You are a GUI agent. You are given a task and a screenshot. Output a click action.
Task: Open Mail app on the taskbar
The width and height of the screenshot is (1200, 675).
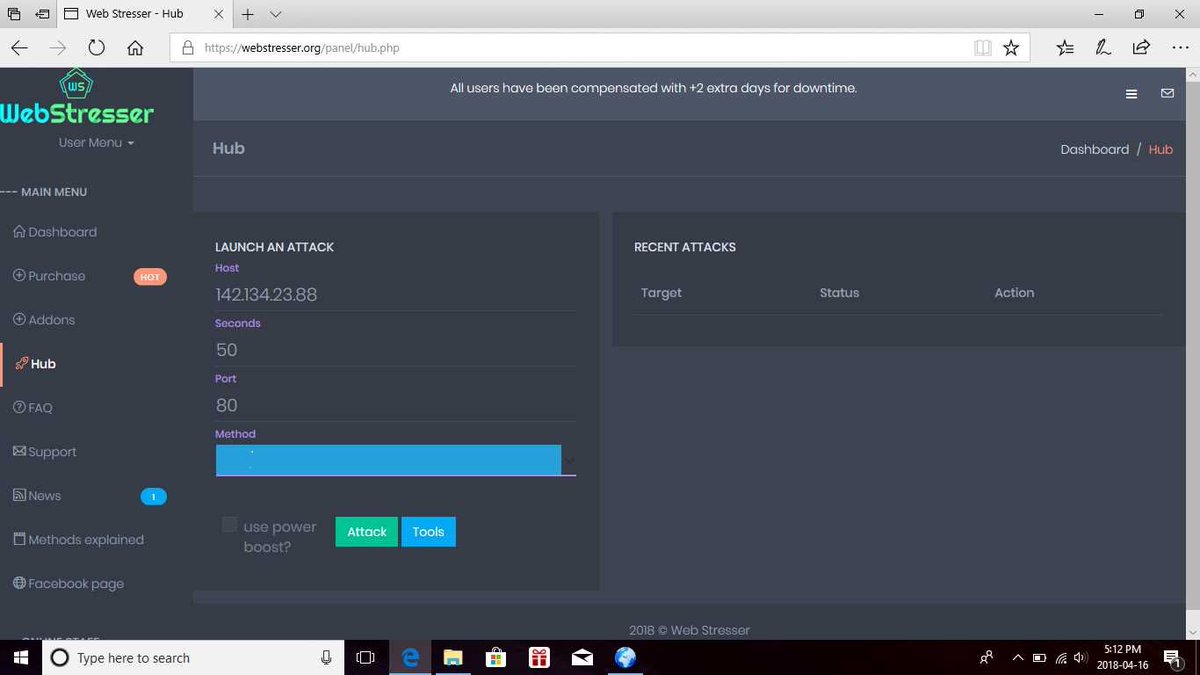(x=582, y=657)
